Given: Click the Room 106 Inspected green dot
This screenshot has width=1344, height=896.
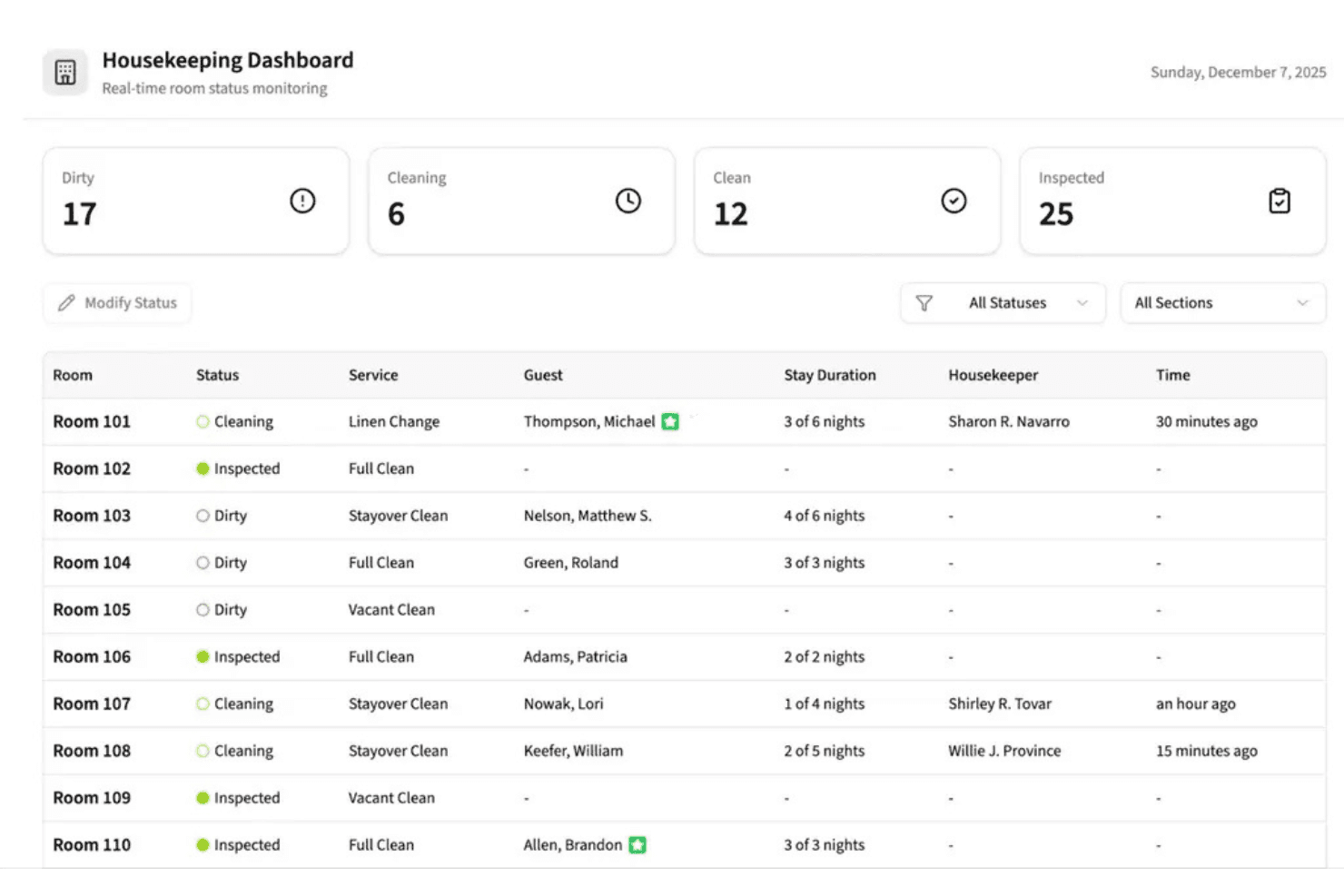Looking at the screenshot, I should (x=203, y=656).
